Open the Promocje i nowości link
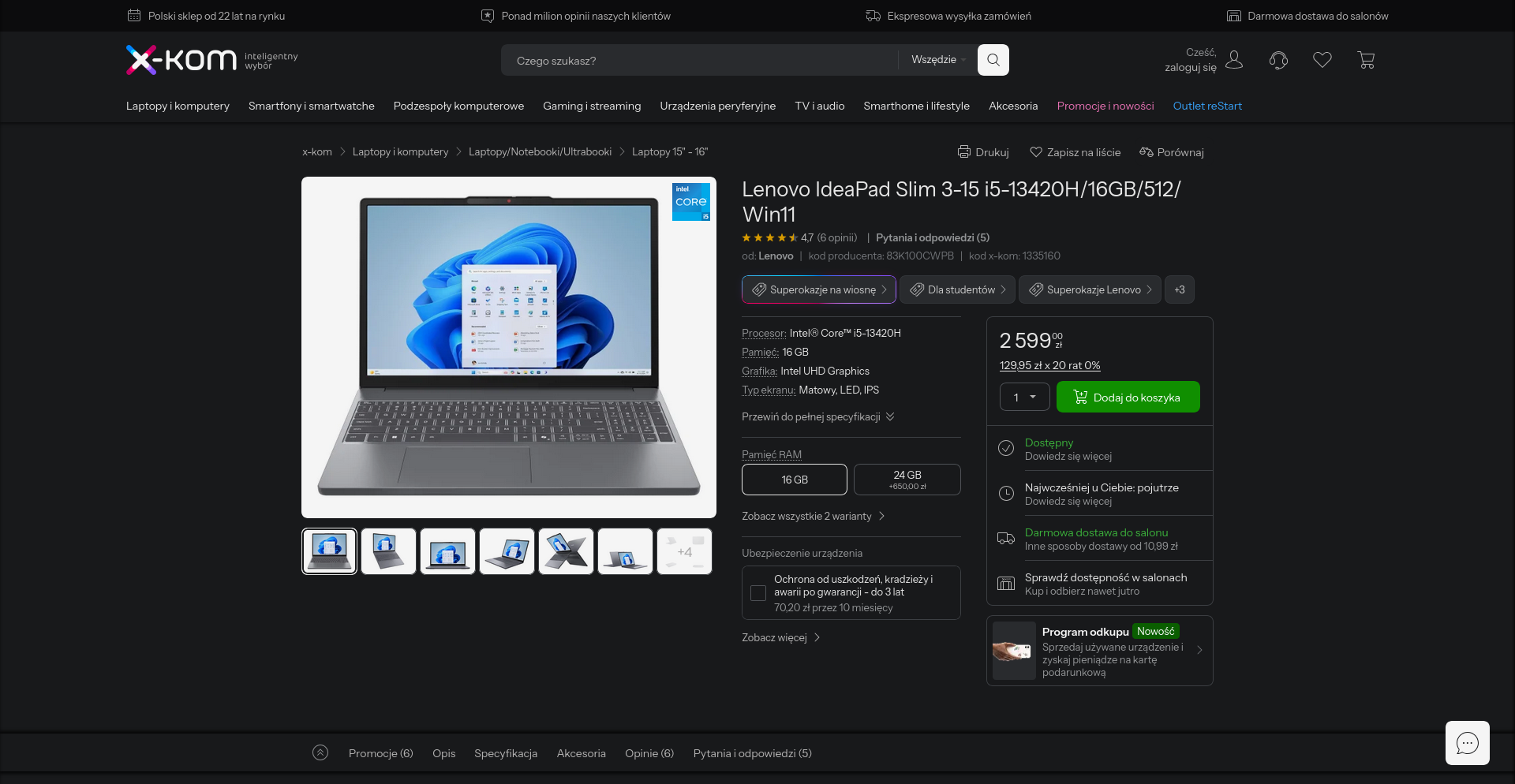Image resolution: width=1515 pixels, height=784 pixels. [x=1105, y=106]
